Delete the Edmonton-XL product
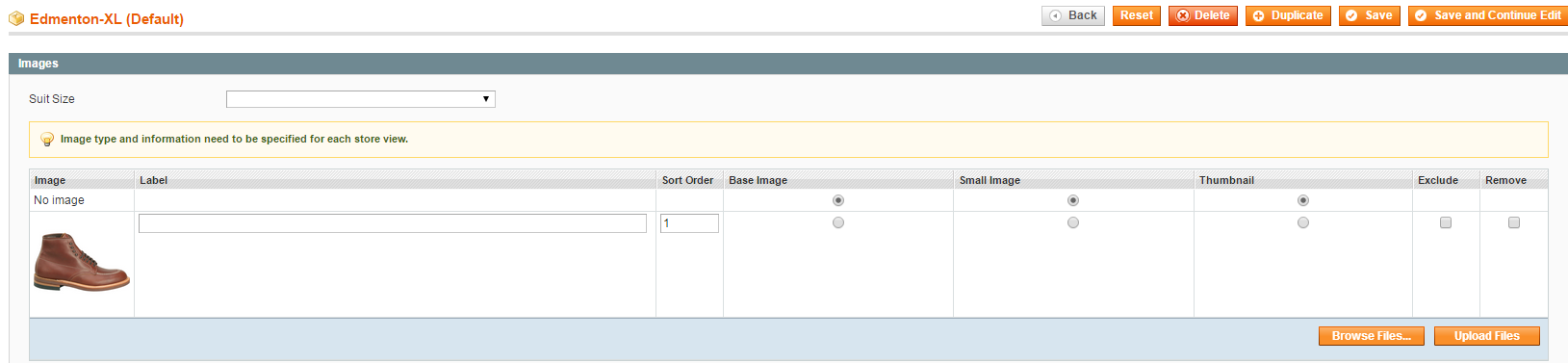This screenshot has height=363, width=1568. click(x=1202, y=15)
